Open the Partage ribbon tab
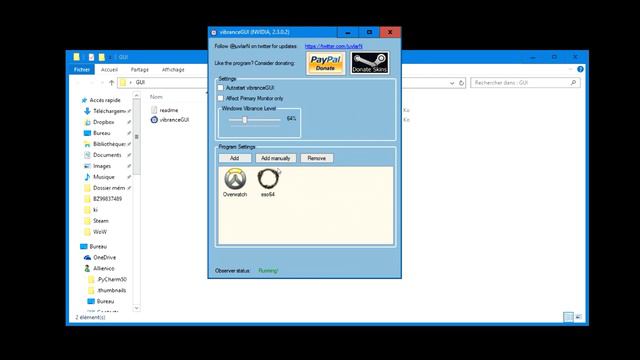 pos(140,70)
